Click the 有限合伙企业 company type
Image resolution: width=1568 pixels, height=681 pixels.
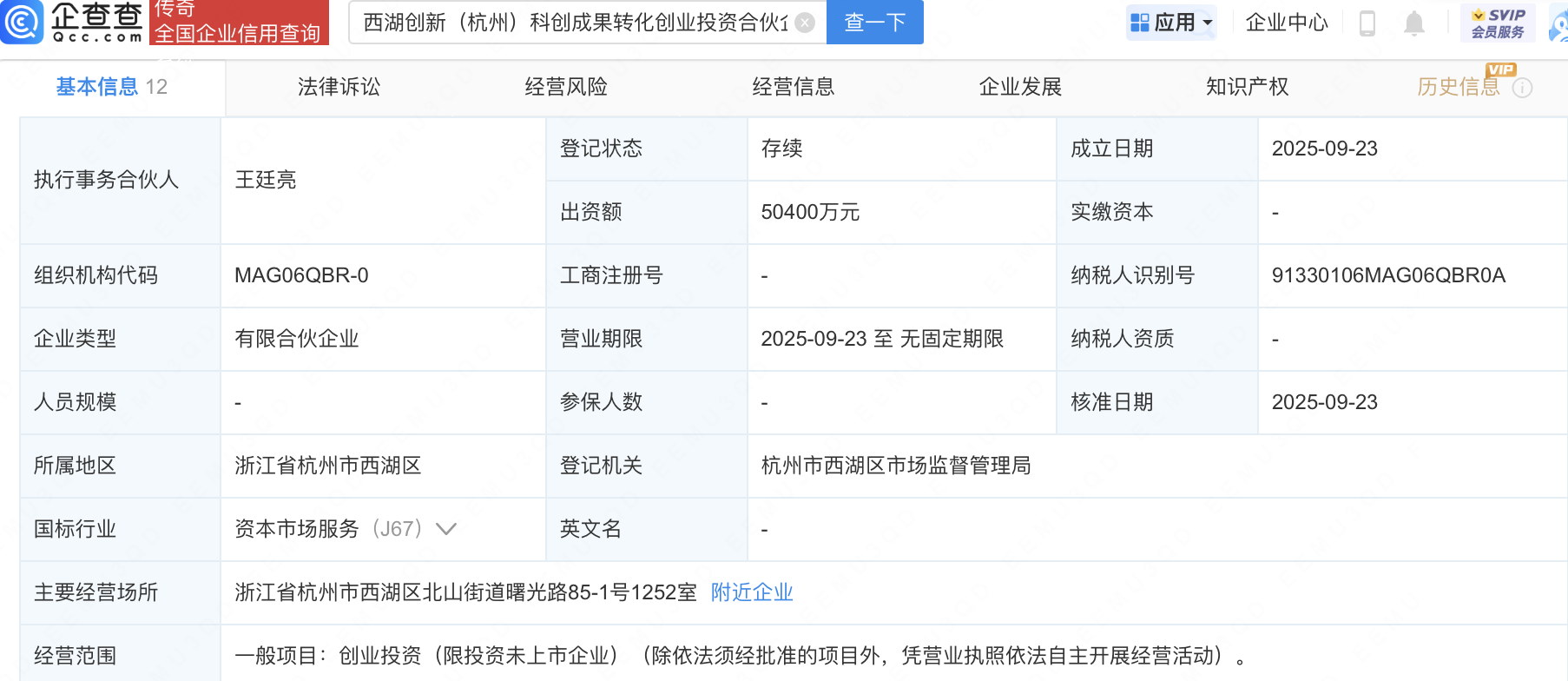click(x=297, y=339)
